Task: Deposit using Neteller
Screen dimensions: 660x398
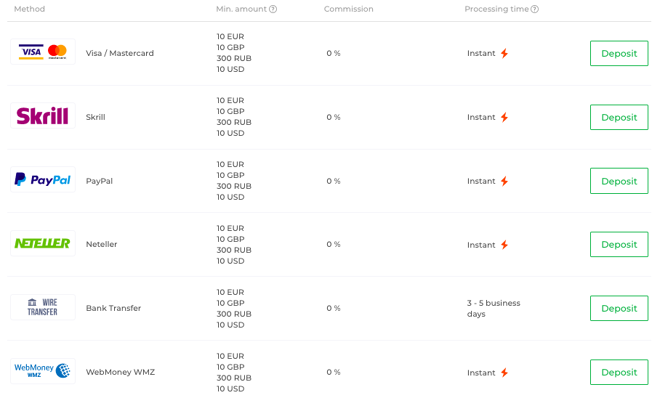Action: tap(619, 244)
